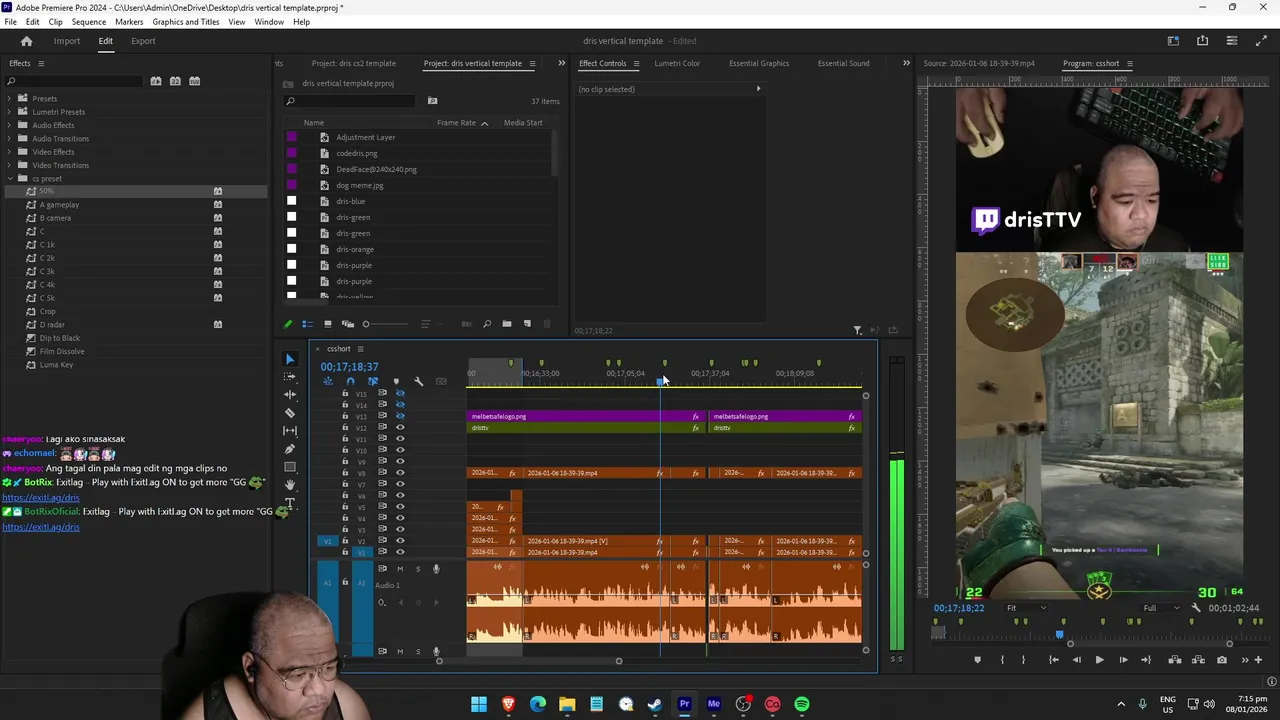Click Step Forward 1 Frame button
Screen dimensions: 1280x720
[x=1123, y=660]
